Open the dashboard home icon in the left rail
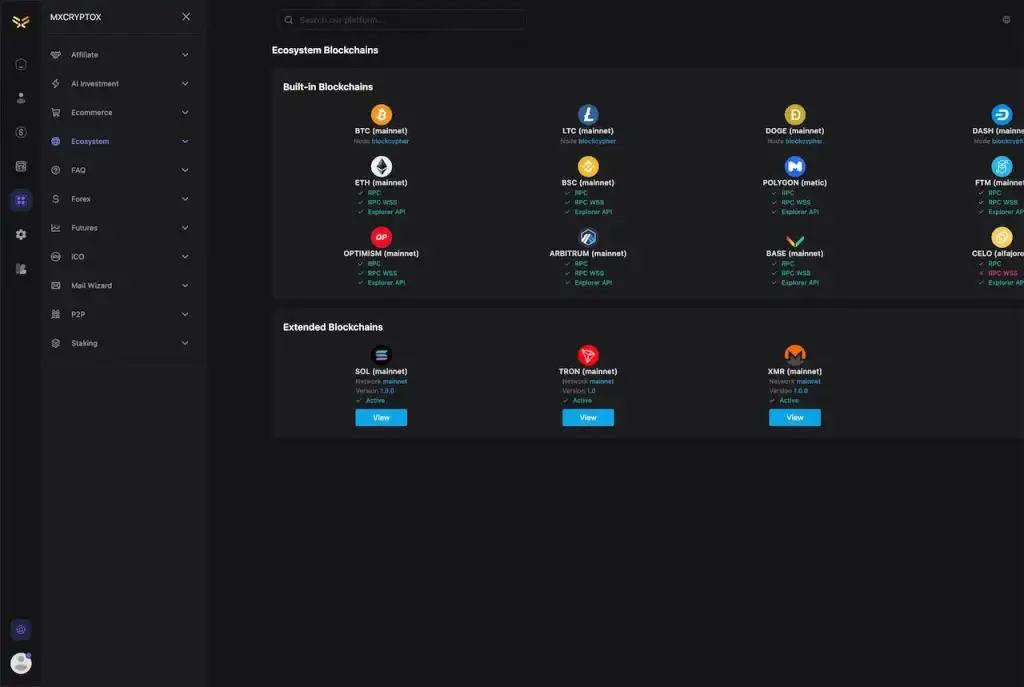The width and height of the screenshot is (1024, 687). click(x=21, y=64)
